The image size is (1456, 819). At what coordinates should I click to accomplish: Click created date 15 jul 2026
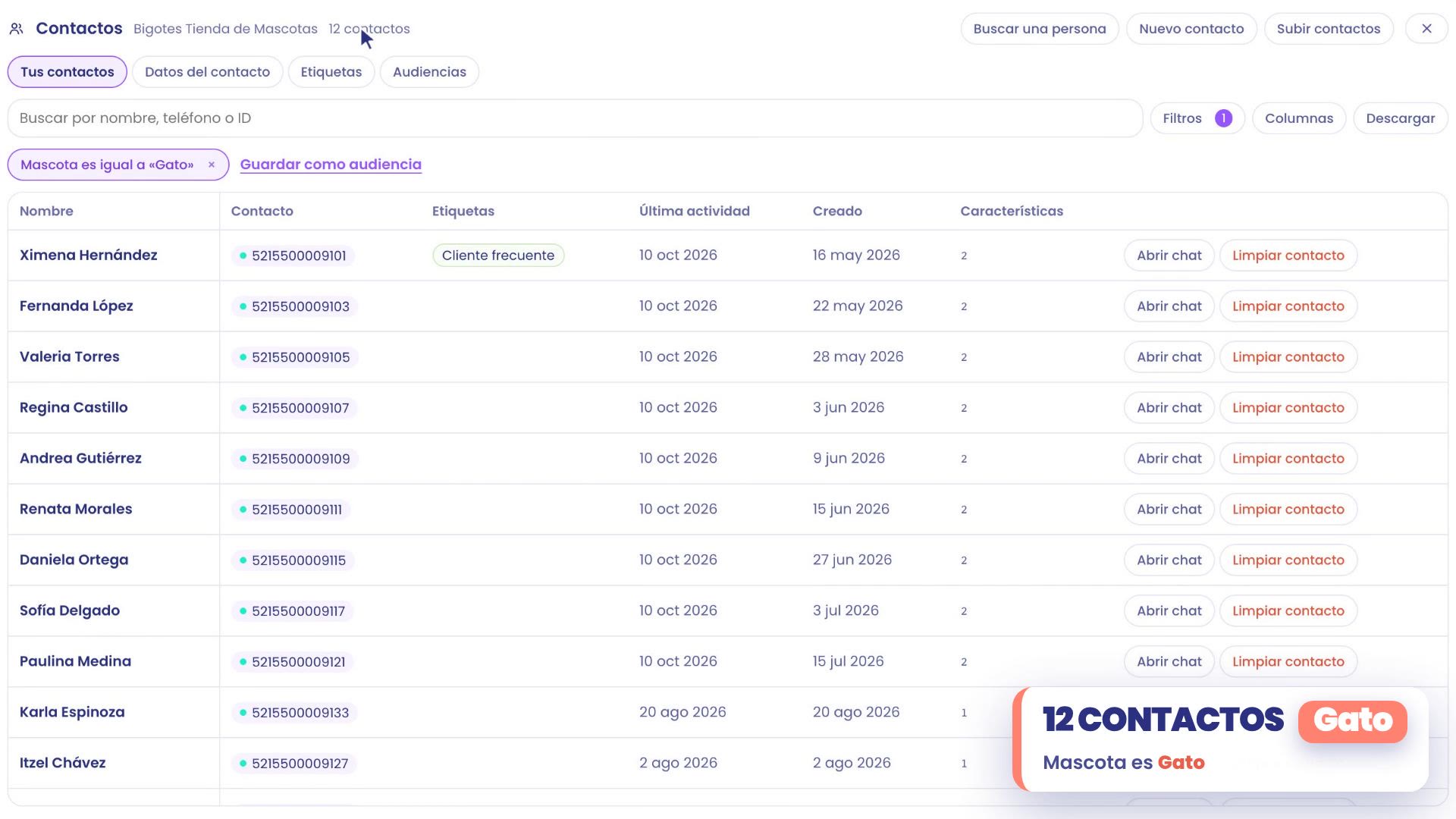(x=848, y=661)
